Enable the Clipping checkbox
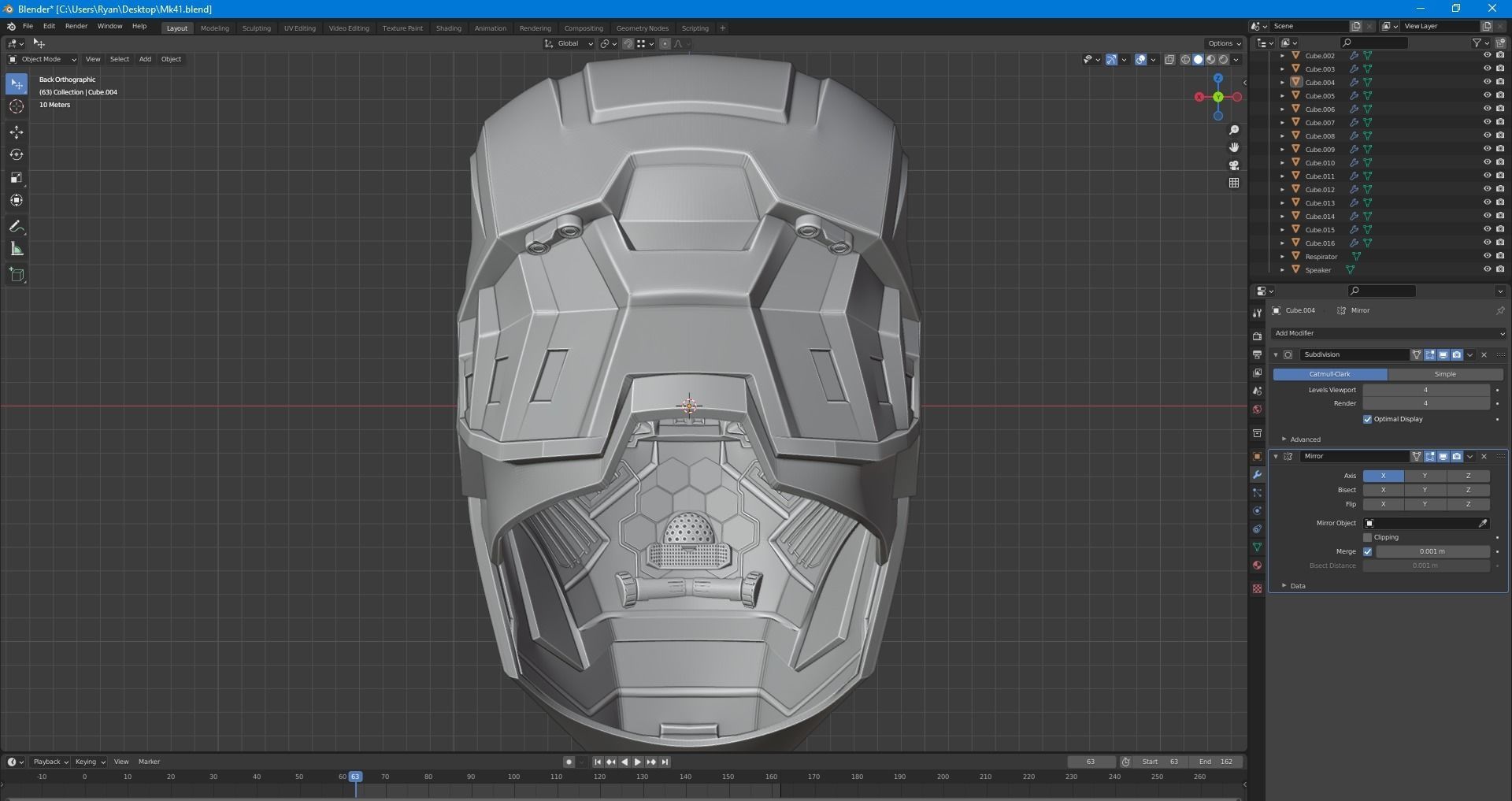Image resolution: width=1512 pixels, height=801 pixels. (x=1367, y=537)
